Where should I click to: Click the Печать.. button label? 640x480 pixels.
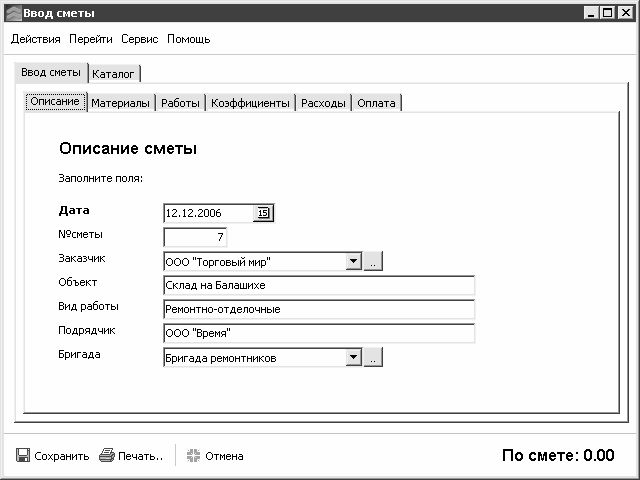pyautogui.click(x=140, y=456)
